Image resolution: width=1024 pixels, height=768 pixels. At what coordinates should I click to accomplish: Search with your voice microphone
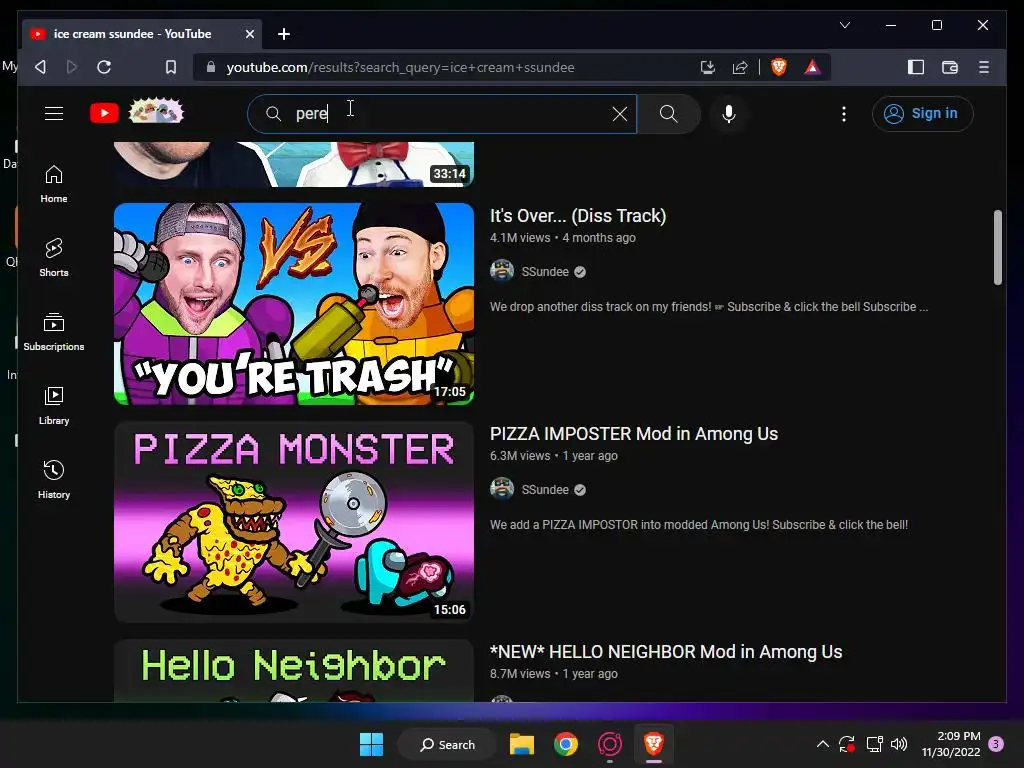(729, 114)
